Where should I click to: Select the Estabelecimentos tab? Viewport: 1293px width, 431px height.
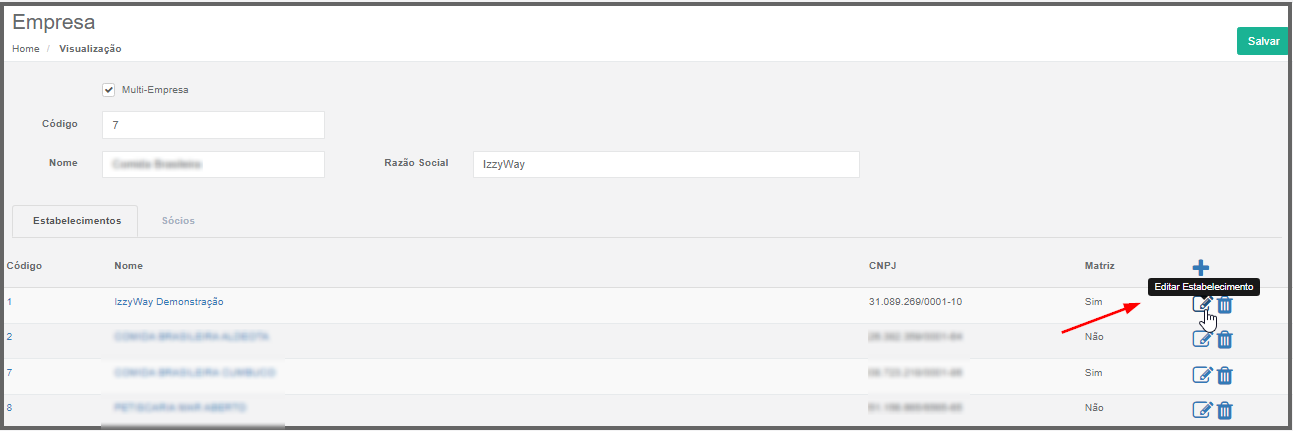pos(77,220)
